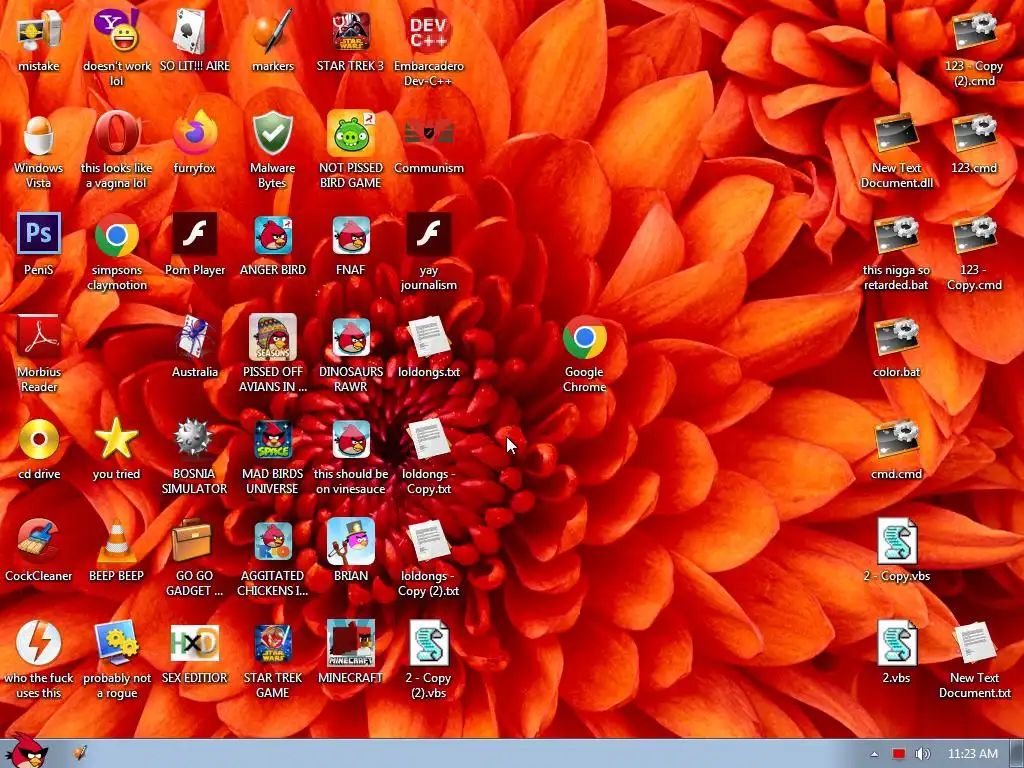The image size is (1024, 768).
Task: Click the Daemon Tools lightning bolt icon
Action: click(39, 643)
